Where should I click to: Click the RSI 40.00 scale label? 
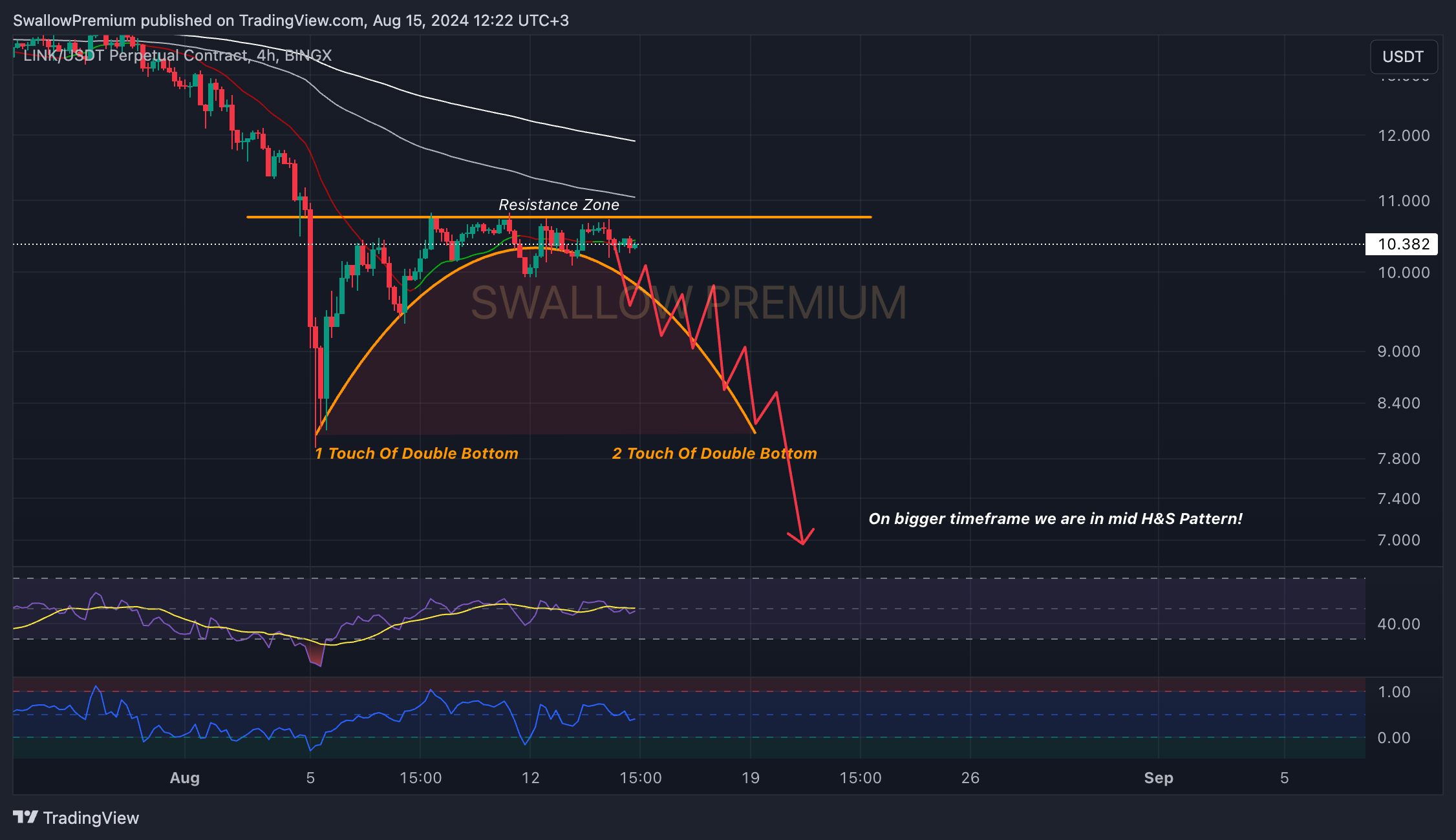[1399, 624]
